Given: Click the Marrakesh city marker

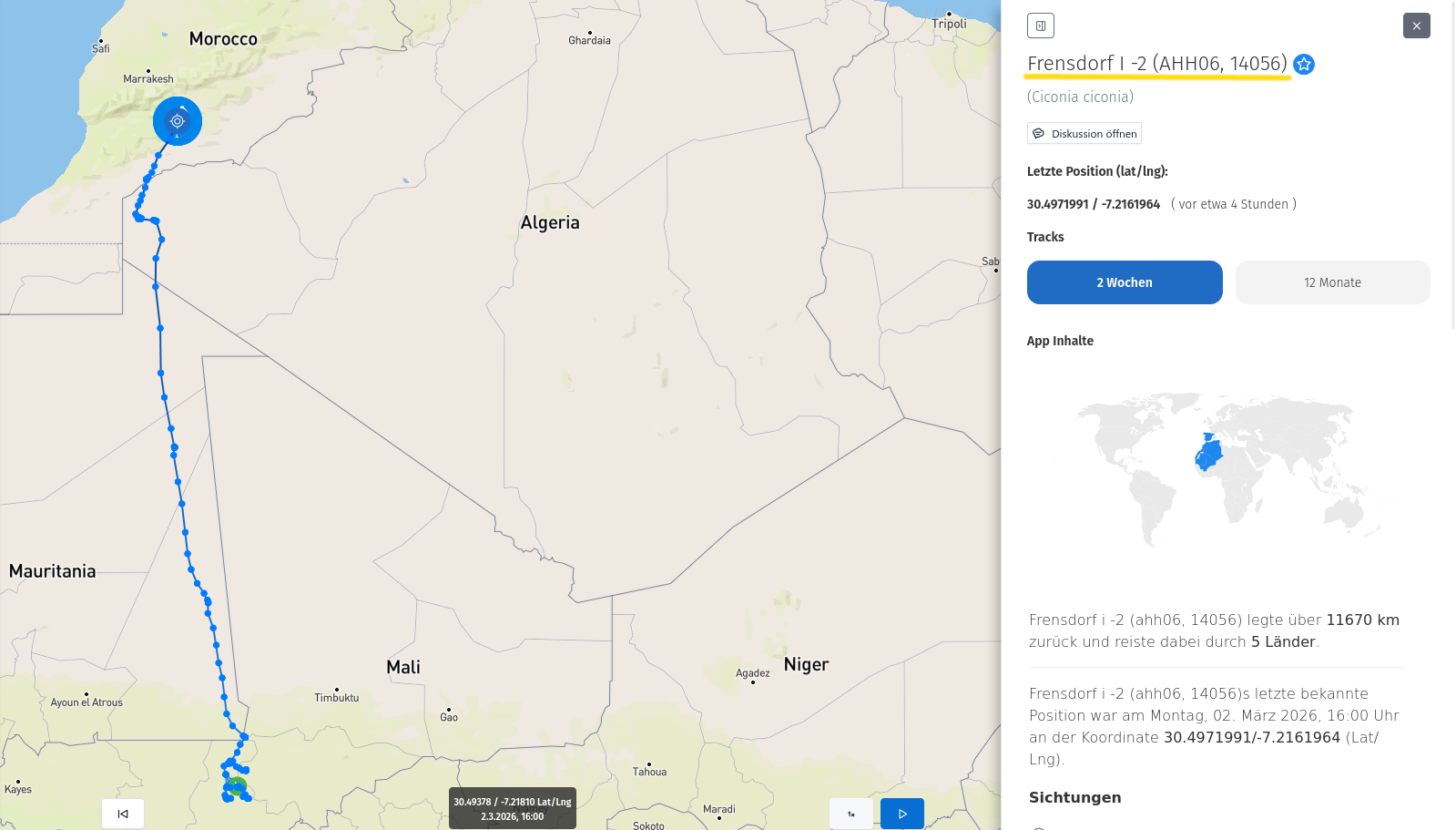Looking at the screenshot, I should pyautogui.click(x=148, y=70).
